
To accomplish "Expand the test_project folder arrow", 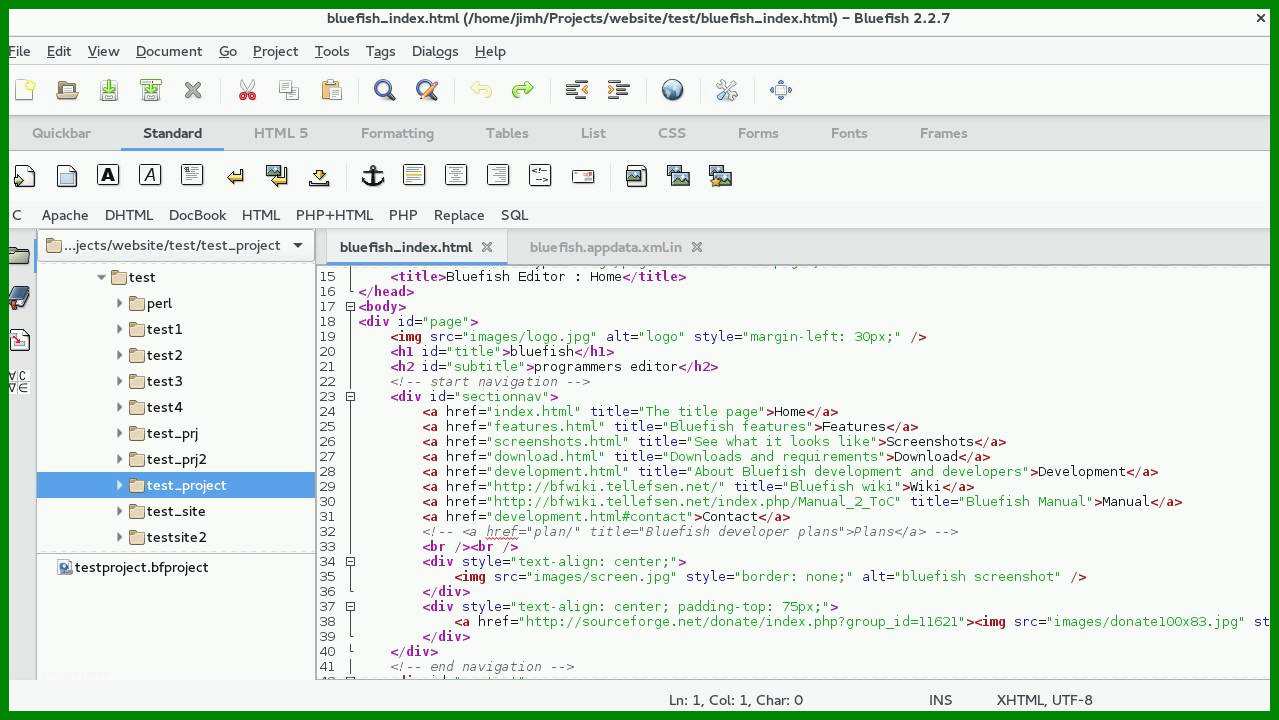I will tap(119, 485).
